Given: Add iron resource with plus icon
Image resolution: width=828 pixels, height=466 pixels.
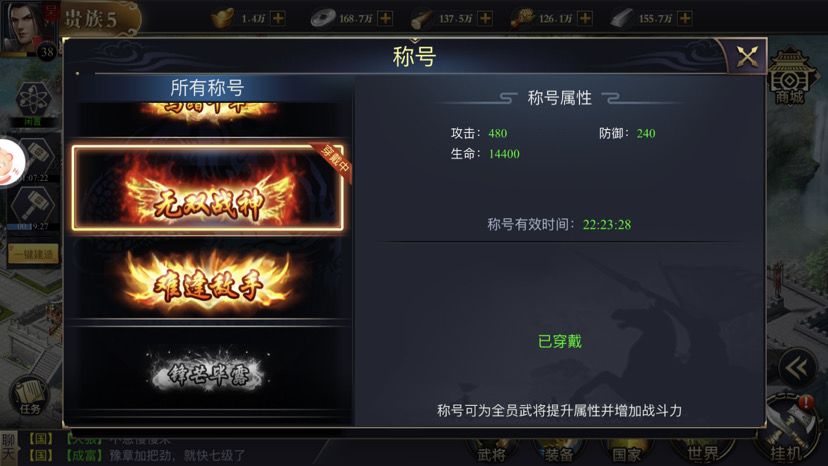Looking at the screenshot, I should tap(684, 18).
